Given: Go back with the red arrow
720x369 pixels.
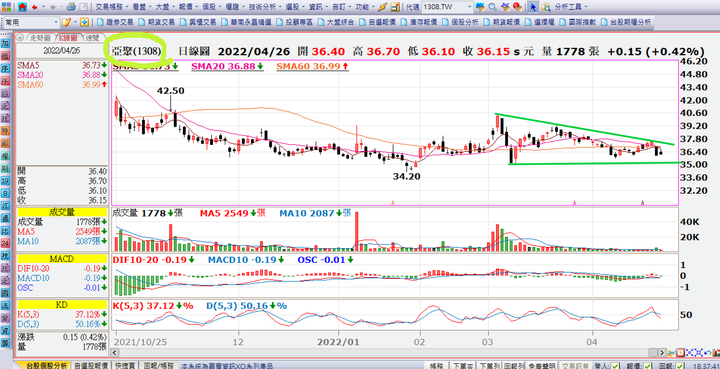Looking at the screenshot, I should [34, 7].
